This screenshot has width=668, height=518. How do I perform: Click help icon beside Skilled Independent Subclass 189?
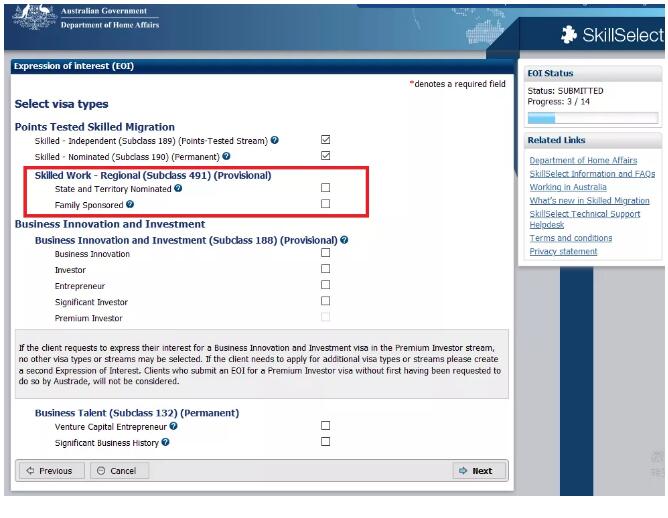[x=275, y=141]
